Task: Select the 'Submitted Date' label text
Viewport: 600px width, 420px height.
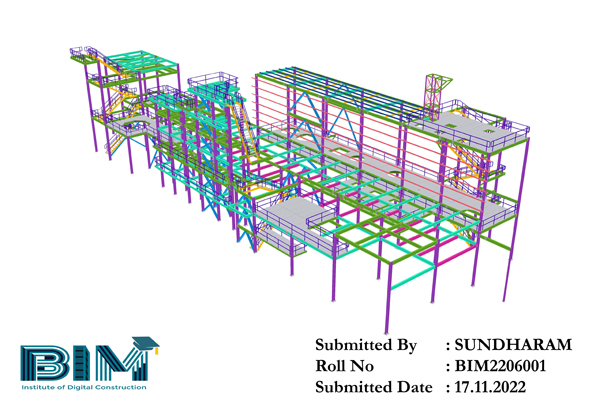Action: coord(374,387)
